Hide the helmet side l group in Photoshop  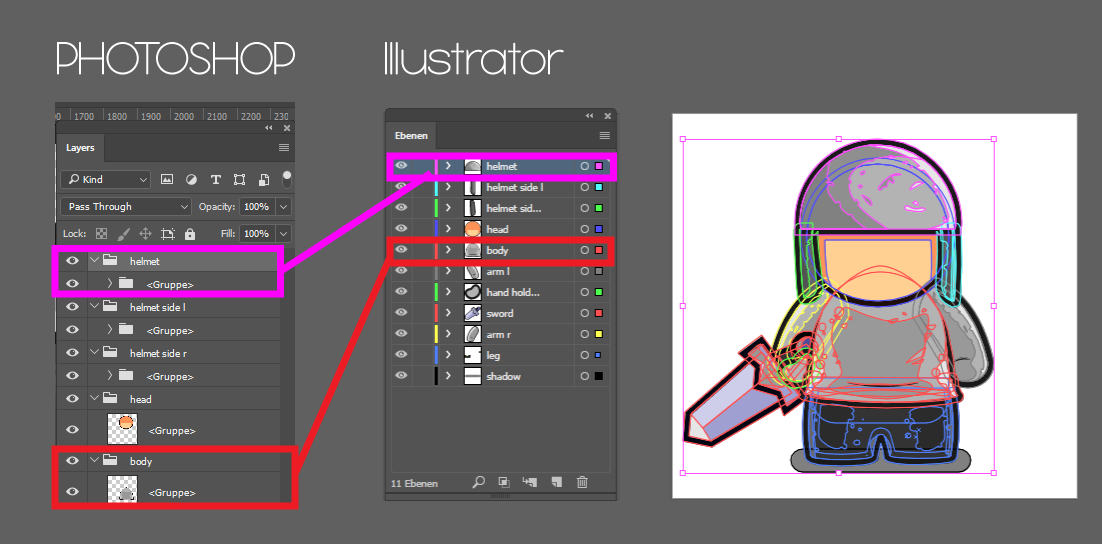(x=72, y=306)
